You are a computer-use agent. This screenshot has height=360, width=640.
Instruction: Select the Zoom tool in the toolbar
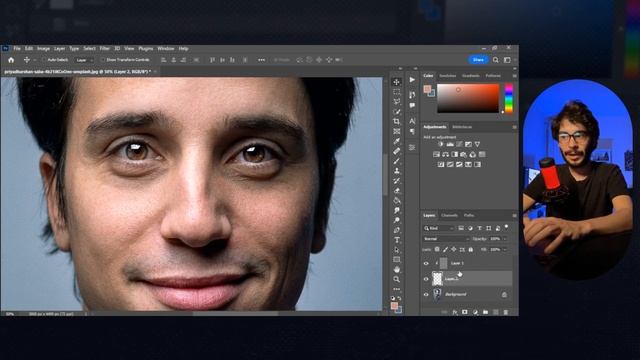click(396, 279)
